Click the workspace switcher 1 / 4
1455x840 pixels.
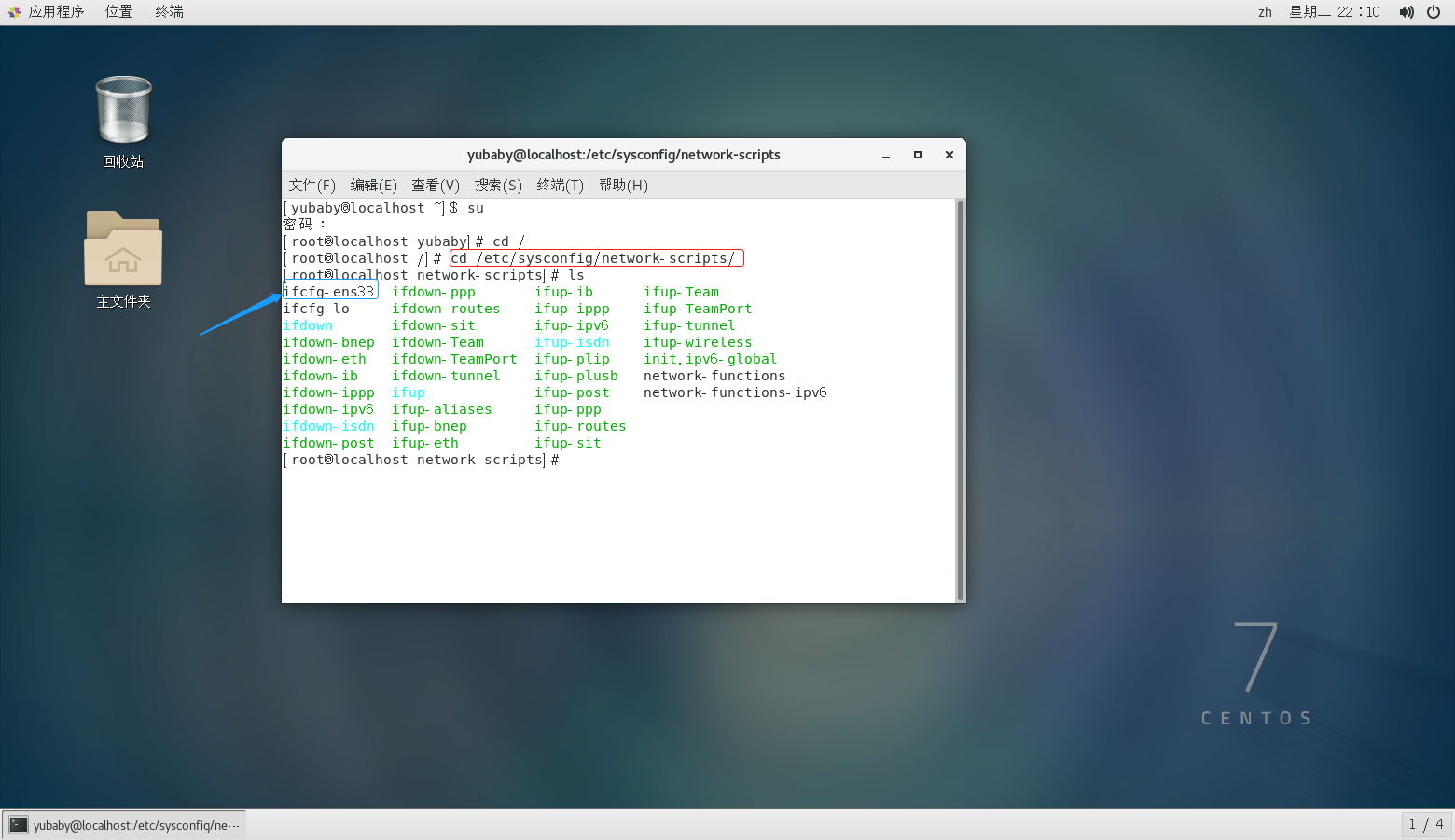click(x=1426, y=824)
